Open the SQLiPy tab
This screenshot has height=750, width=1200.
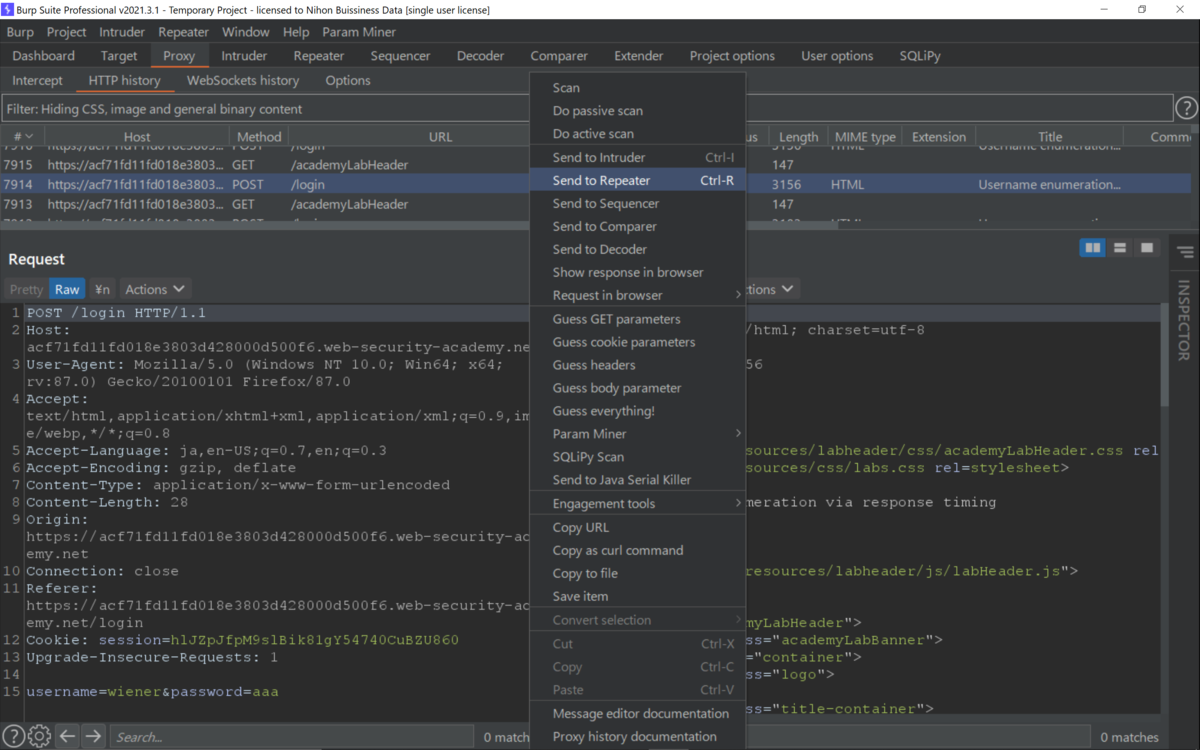[920, 56]
